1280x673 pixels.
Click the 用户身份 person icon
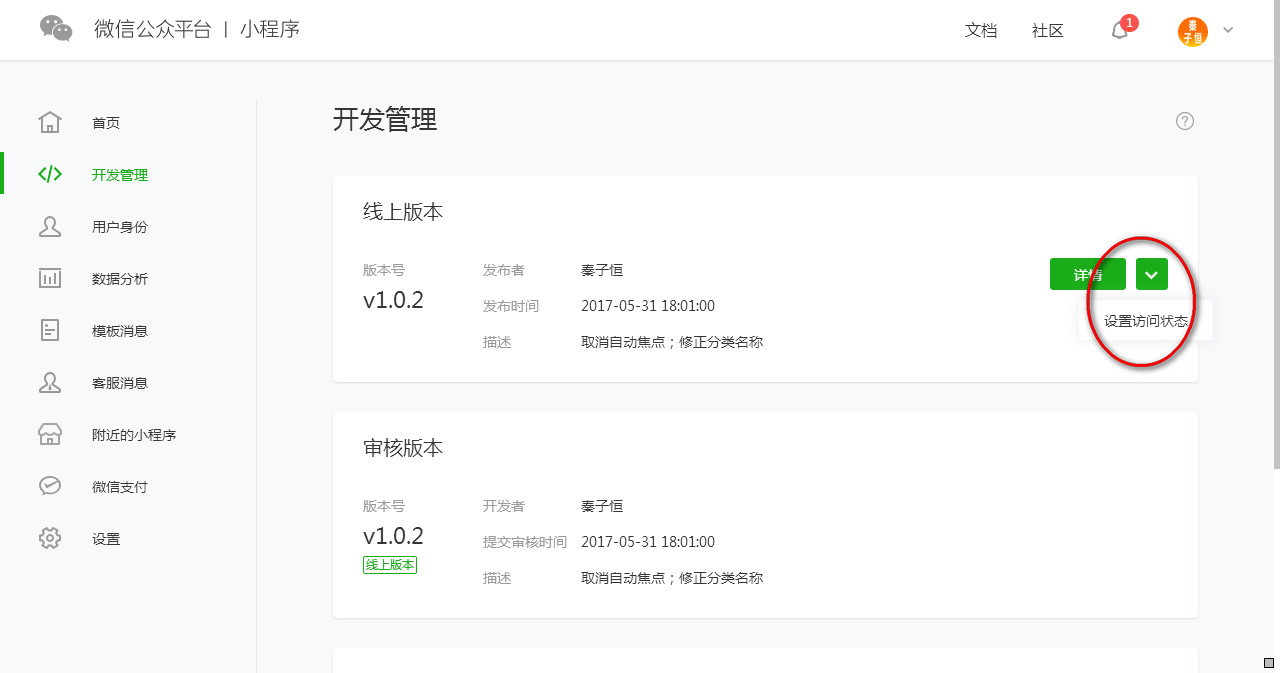tap(50, 226)
